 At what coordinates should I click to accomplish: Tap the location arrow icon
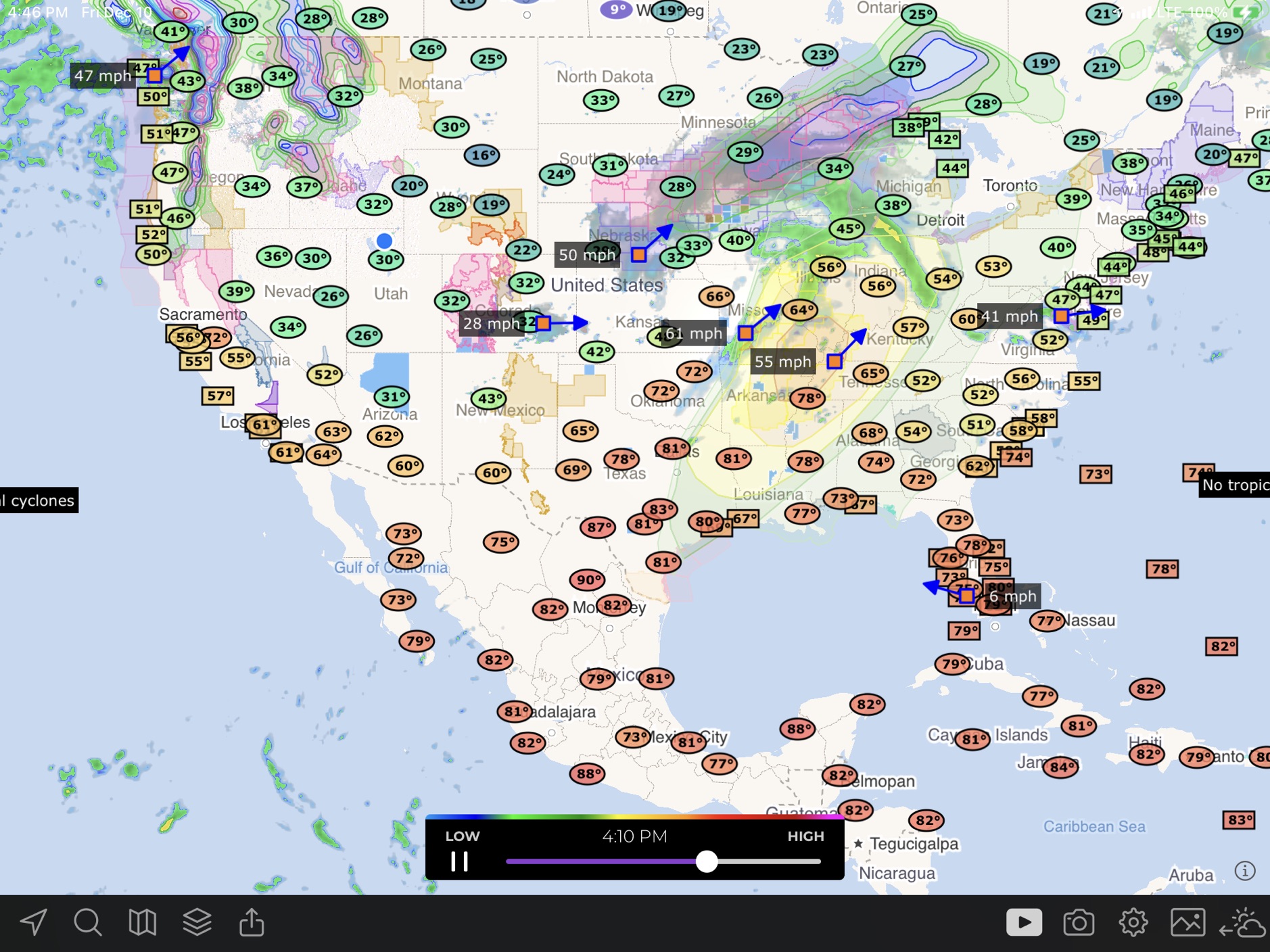[33, 922]
